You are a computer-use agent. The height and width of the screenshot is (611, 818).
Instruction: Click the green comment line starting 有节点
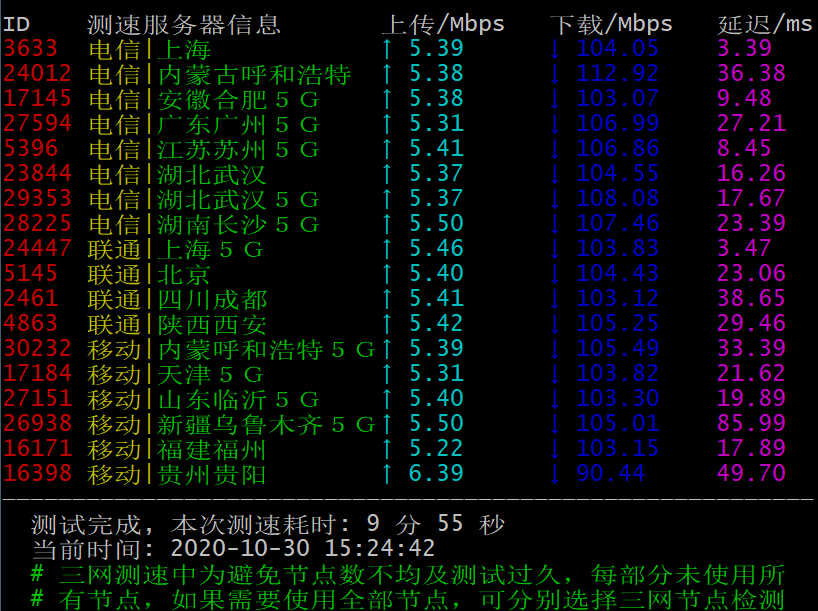click(x=408, y=599)
